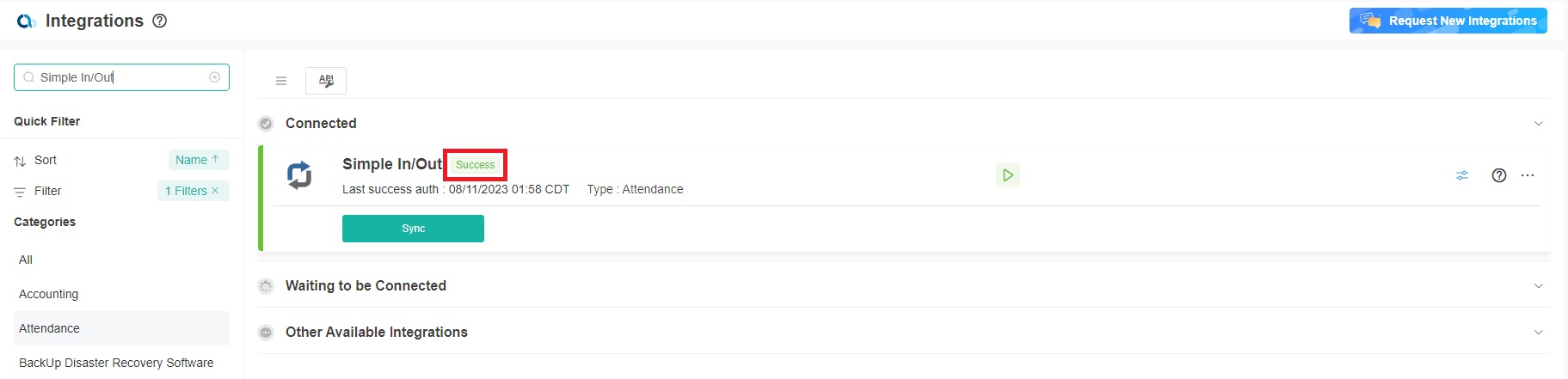The image size is (1568, 379).
Task: Click the Simple In/Out sync logo icon
Action: click(x=299, y=175)
